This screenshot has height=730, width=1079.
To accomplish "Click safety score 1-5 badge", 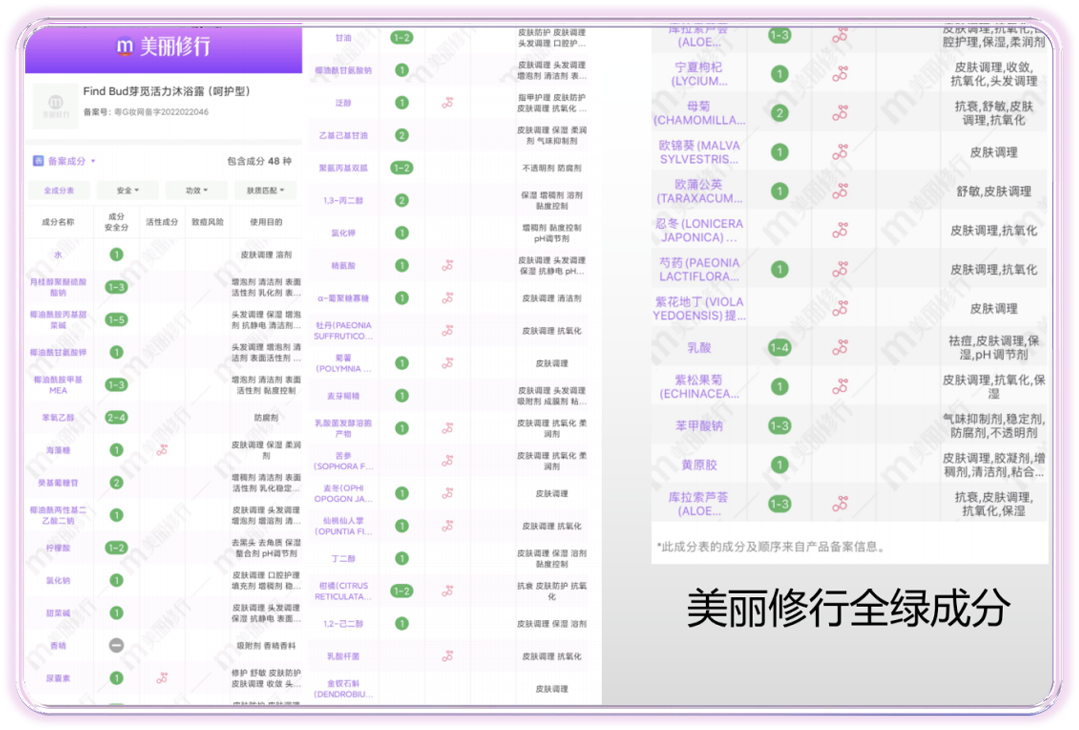I will (x=116, y=320).
